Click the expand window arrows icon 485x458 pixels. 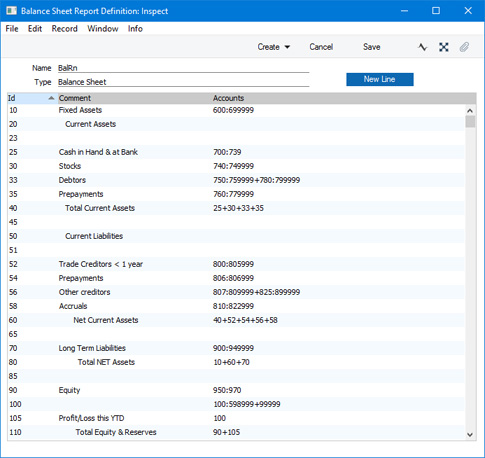[x=444, y=47]
